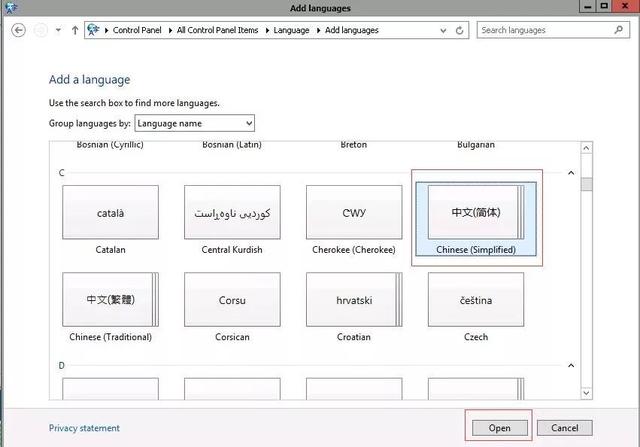640x447 pixels.
Task: Open the Privacy statement link
Action: pos(84,428)
